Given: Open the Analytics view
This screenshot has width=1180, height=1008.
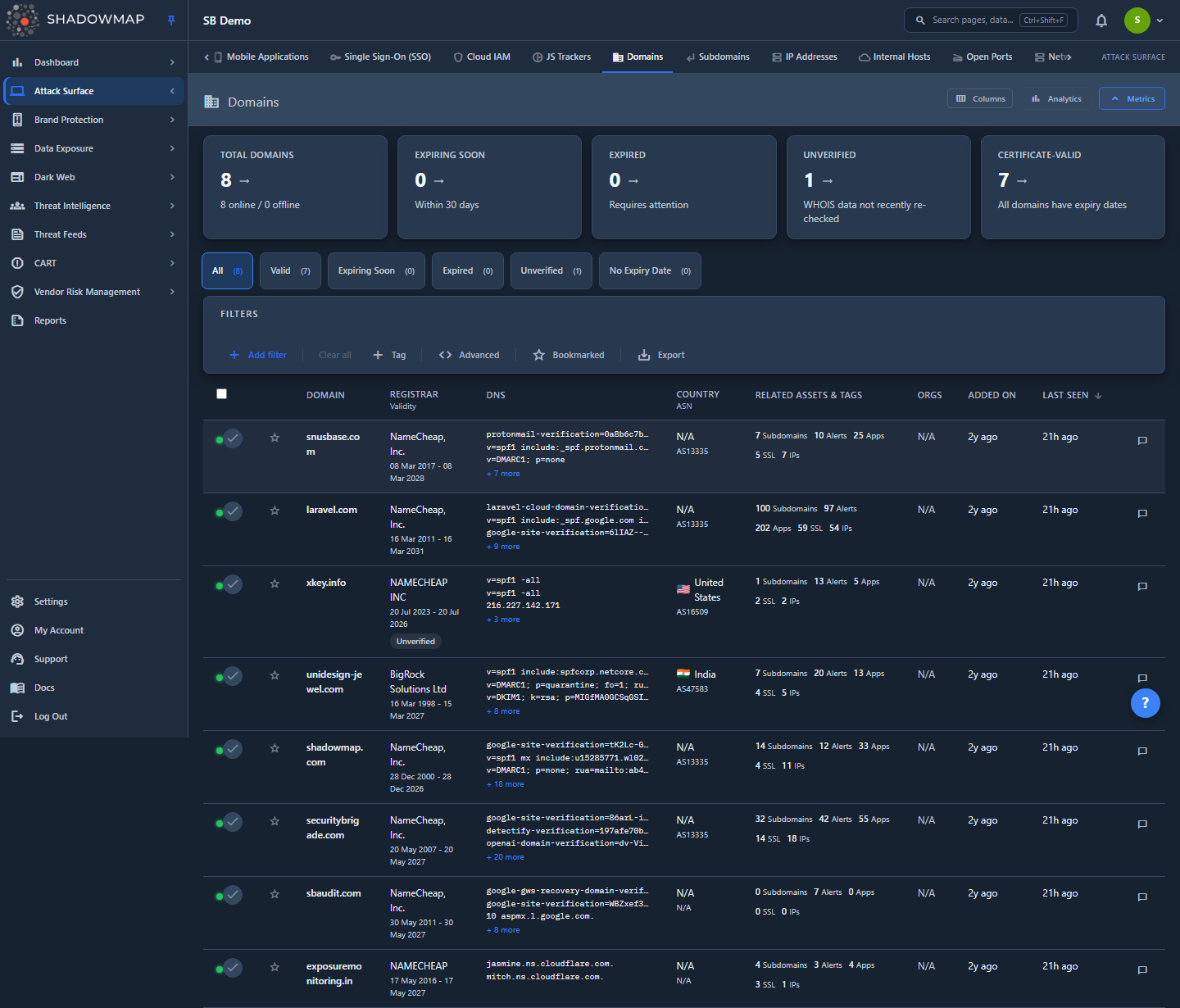Looking at the screenshot, I should pyautogui.click(x=1056, y=98).
